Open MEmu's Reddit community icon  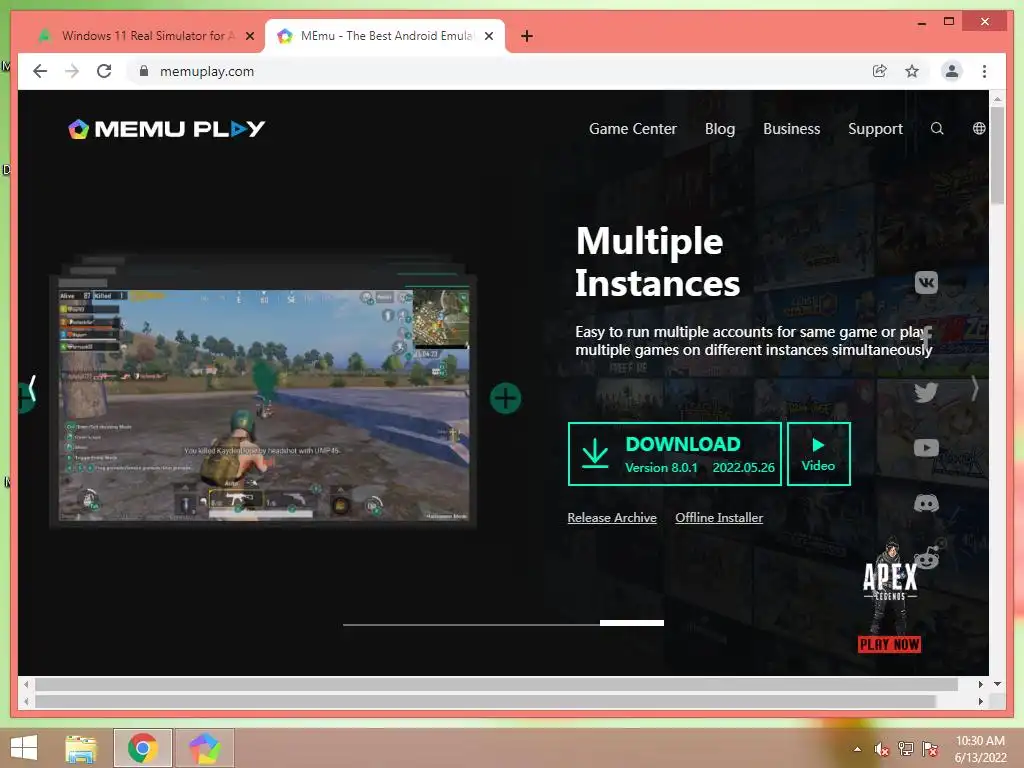coord(927,556)
